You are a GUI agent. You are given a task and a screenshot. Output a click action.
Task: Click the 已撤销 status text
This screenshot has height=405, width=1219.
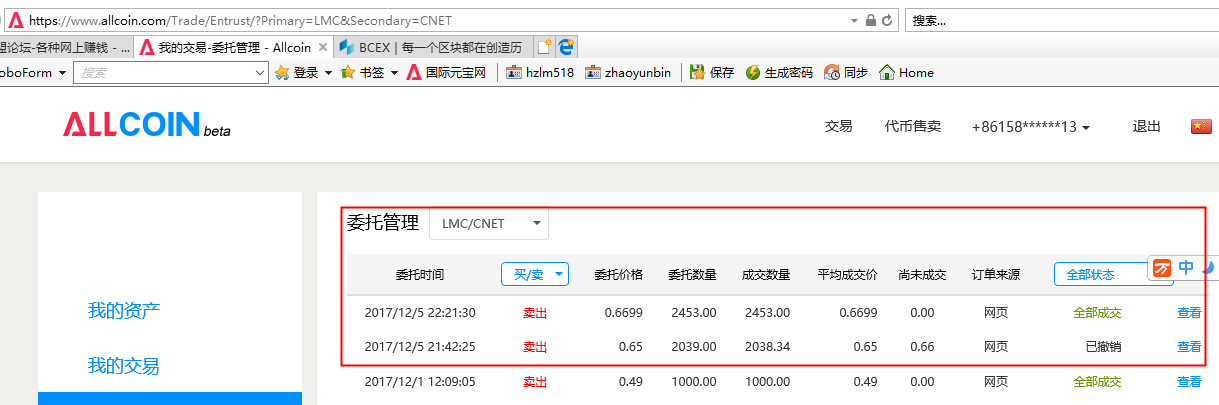click(x=1103, y=347)
